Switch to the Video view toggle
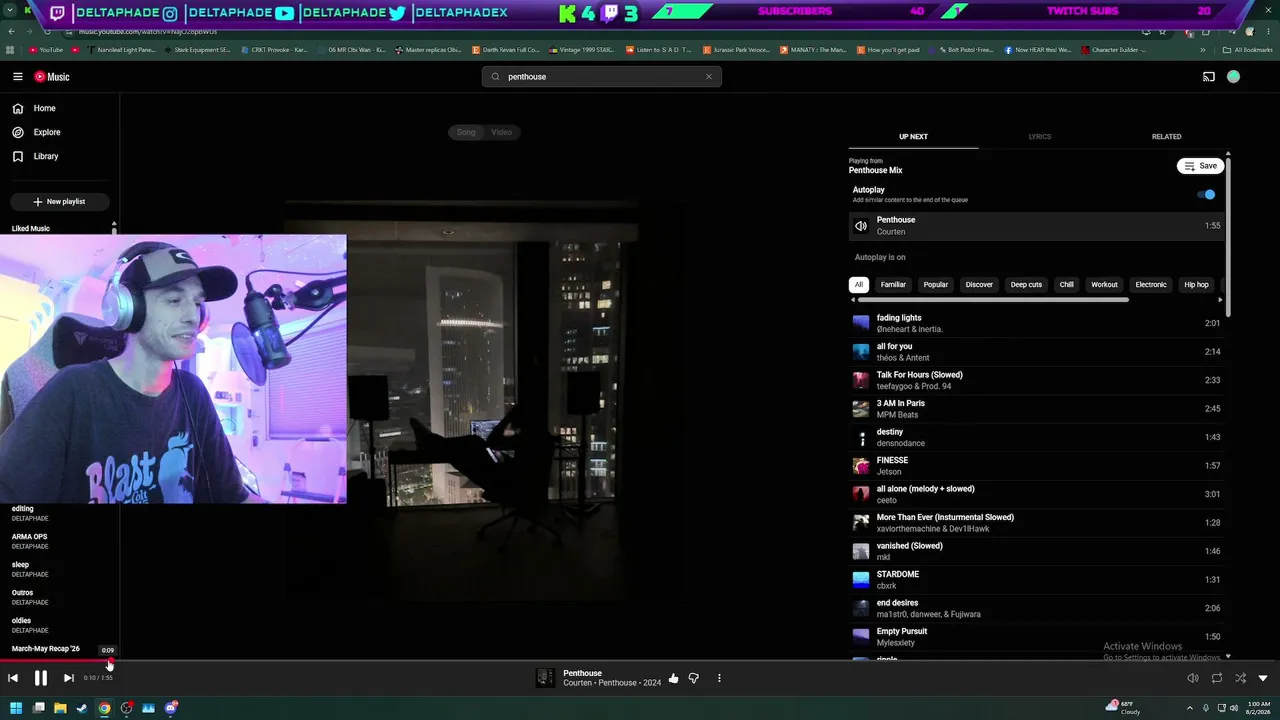Image resolution: width=1280 pixels, height=720 pixels. pos(502,132)
